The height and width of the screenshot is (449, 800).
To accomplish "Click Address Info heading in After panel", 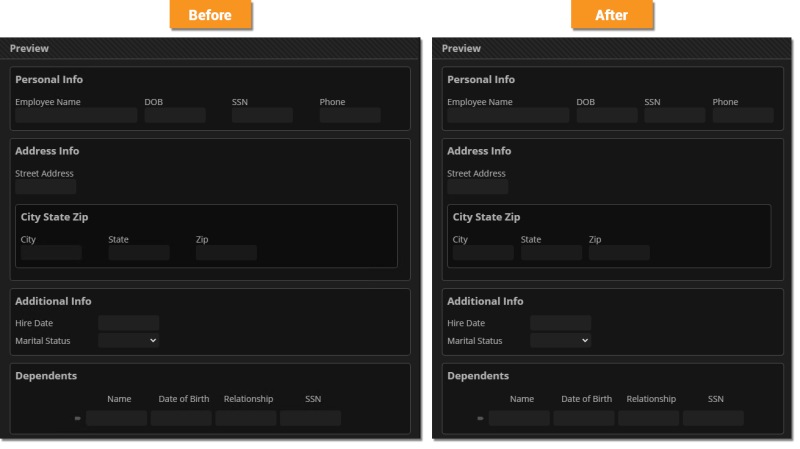I will click(x=479, y=151).
